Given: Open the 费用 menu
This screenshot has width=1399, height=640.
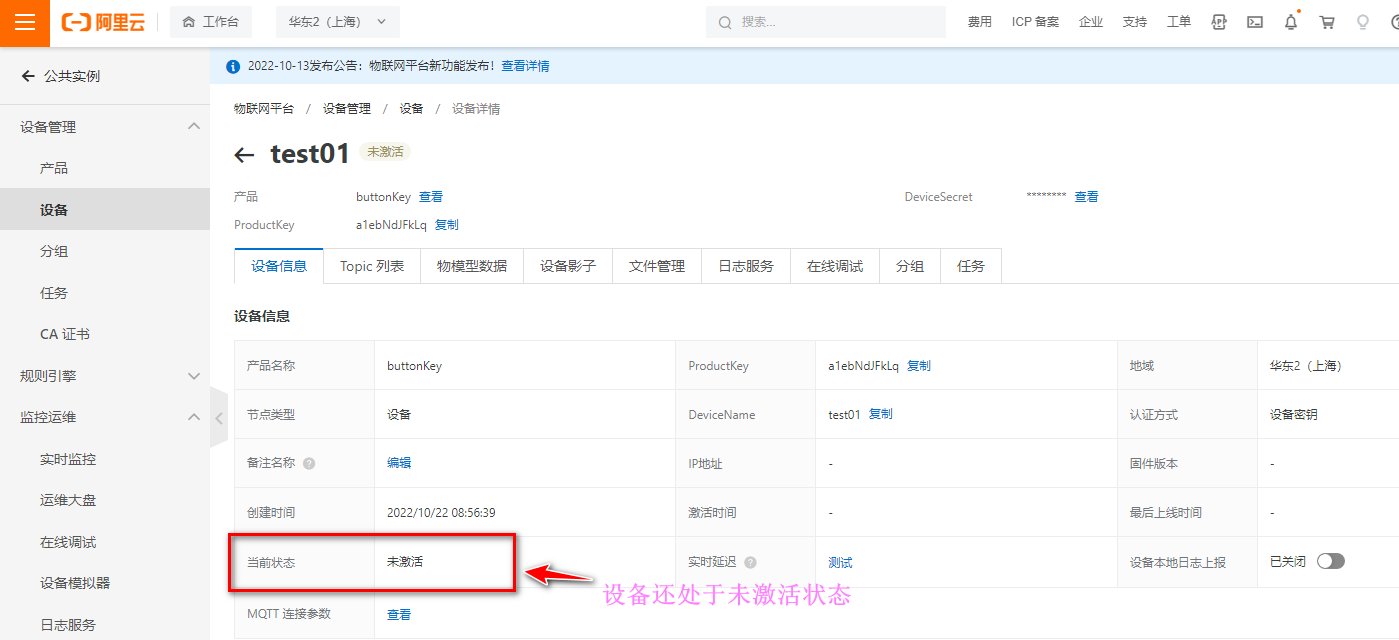Looking at the screenshot, I should [x=980, y=22].
